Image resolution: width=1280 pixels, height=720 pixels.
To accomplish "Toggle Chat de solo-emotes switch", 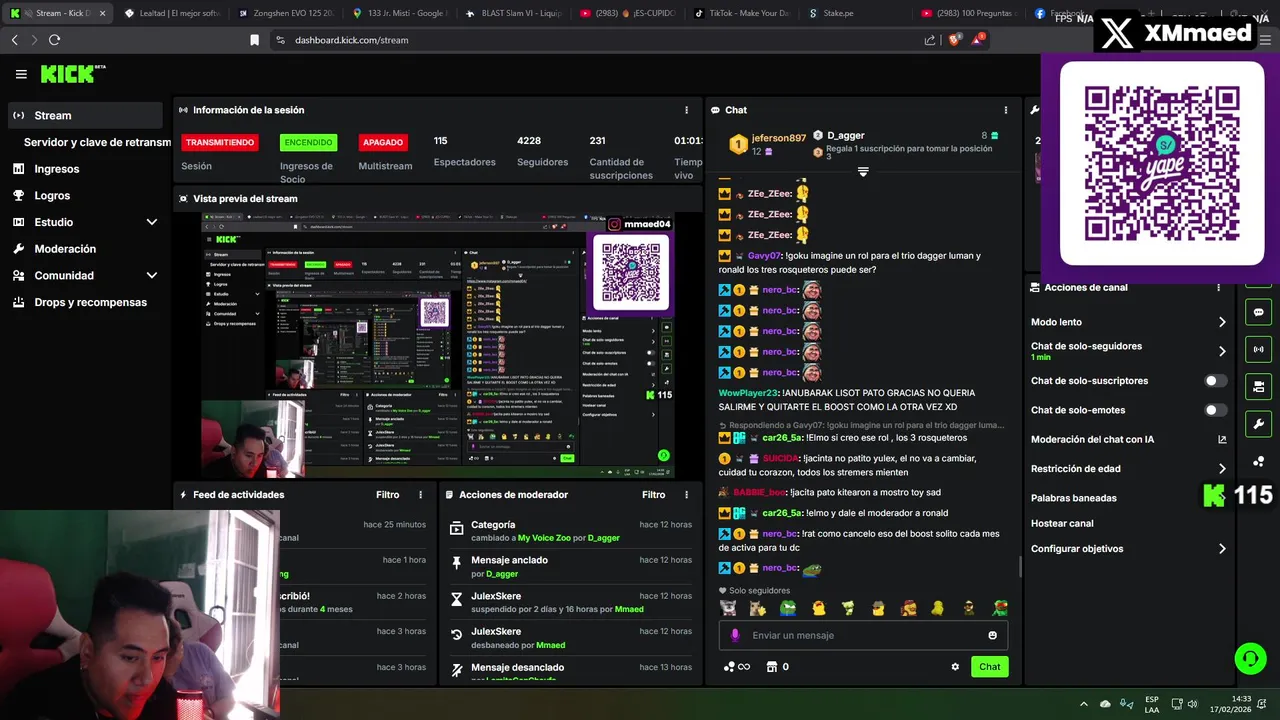I will [1215, 410].
